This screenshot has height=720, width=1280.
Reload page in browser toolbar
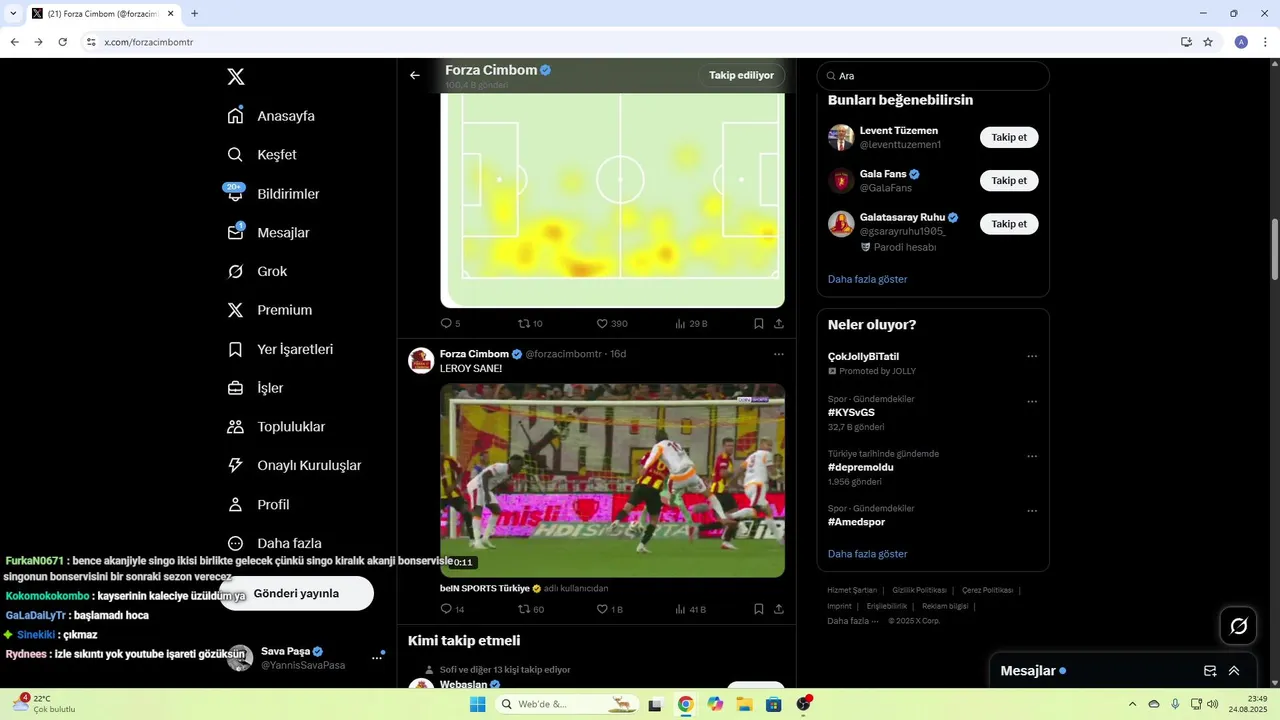pyautogui.click(x=62, y=42)
